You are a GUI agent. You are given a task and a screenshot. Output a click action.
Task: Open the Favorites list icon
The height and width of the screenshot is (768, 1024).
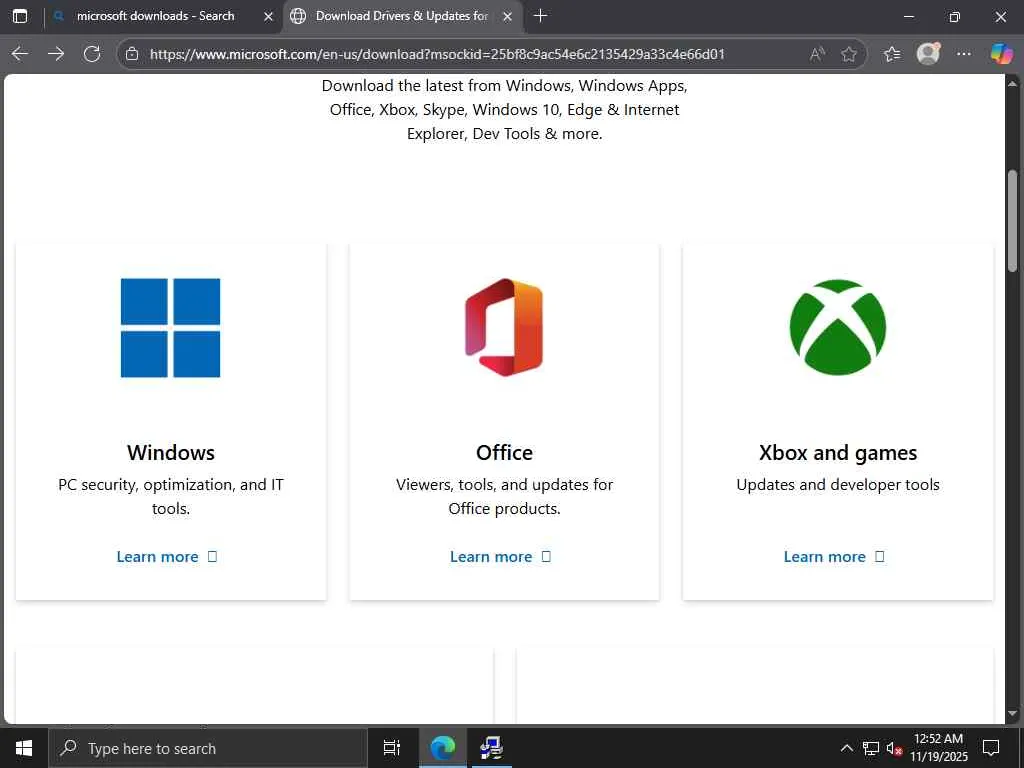point(892,54)
